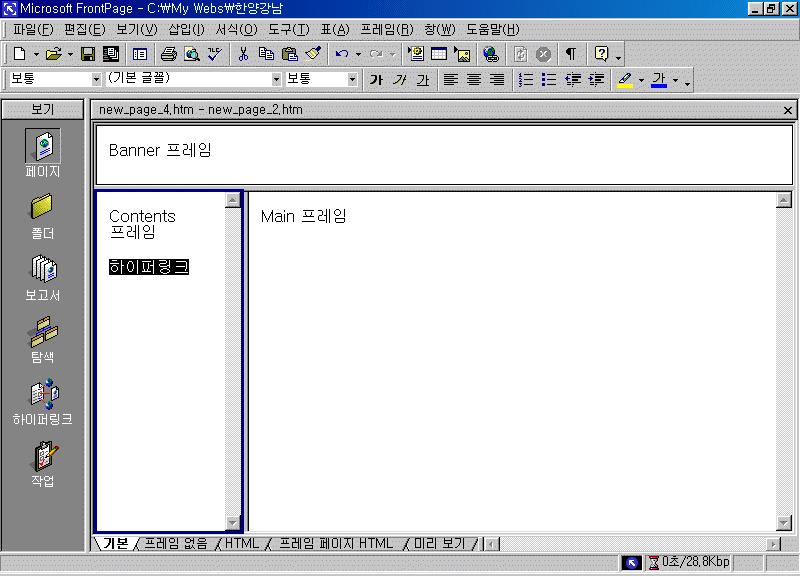Click the Insert Table icon
The image size is (800, 576).
[x=439, y=54]
